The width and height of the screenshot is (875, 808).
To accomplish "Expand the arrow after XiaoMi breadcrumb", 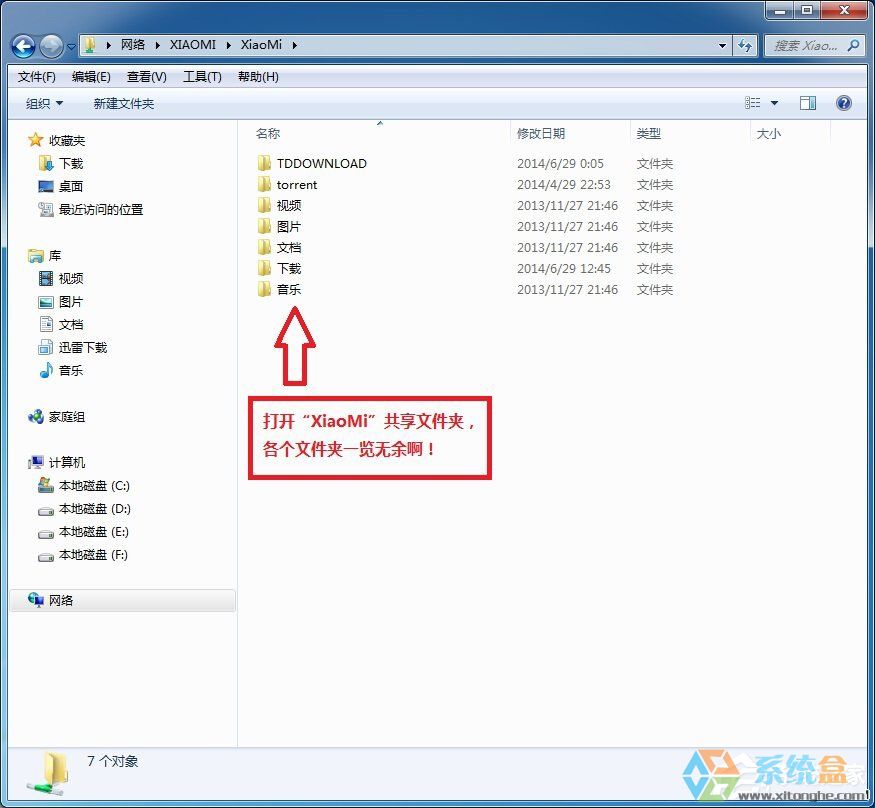I will (x=295, y=45).
